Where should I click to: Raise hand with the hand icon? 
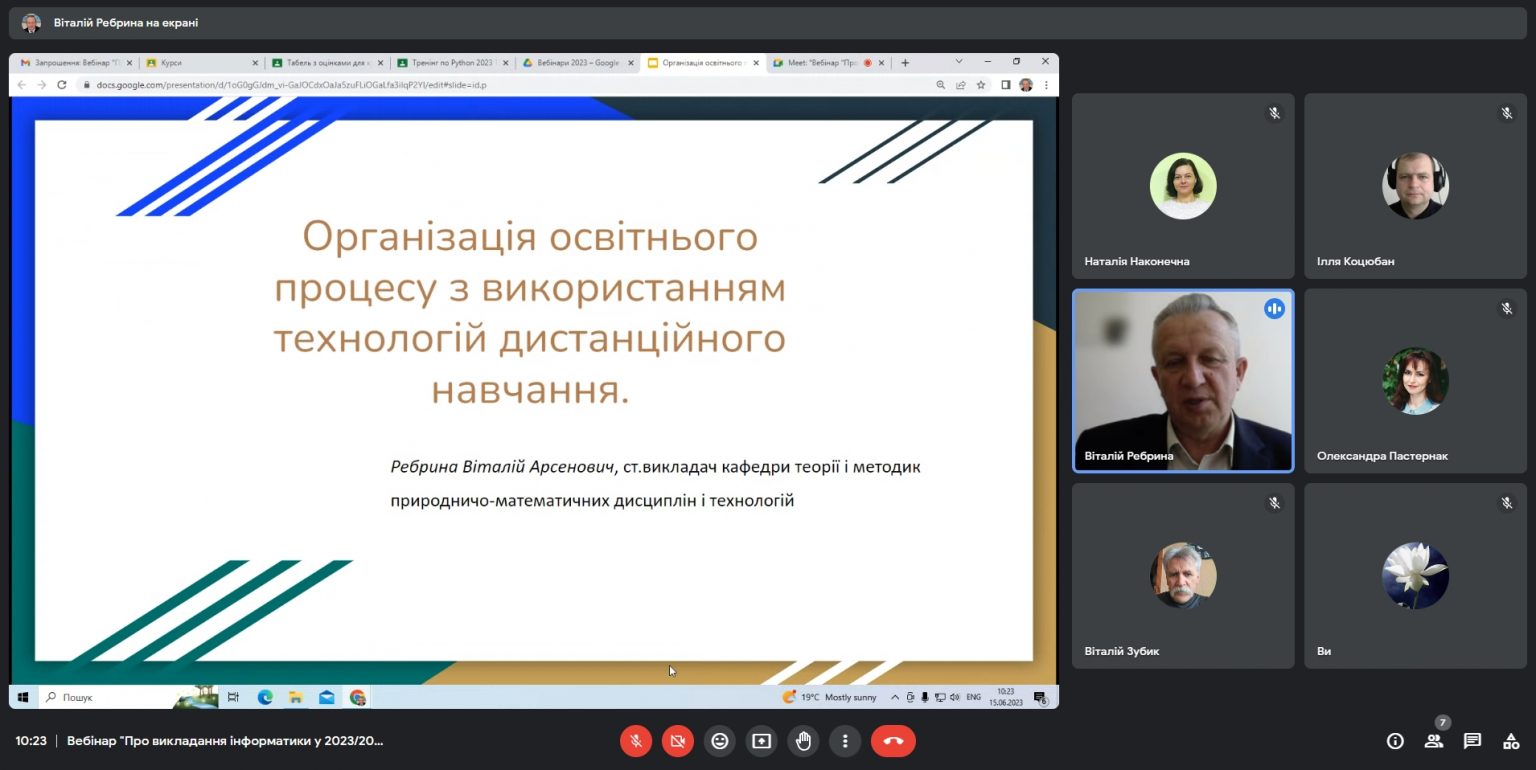pos(803,741)
